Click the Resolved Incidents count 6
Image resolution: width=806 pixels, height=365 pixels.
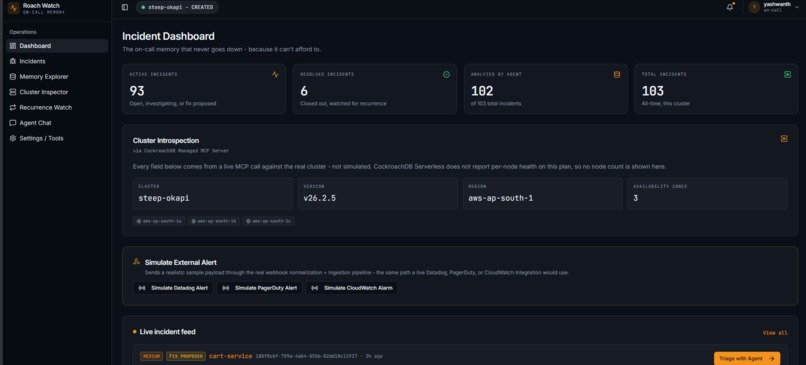coord(304,91)
